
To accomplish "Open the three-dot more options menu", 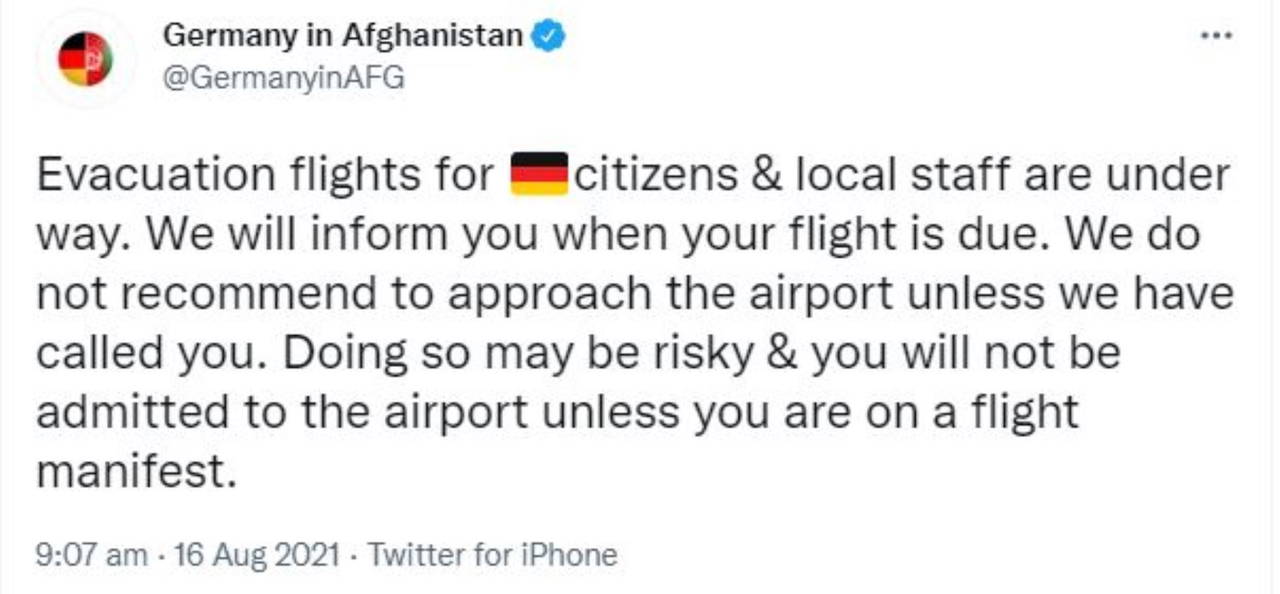I will click(1216, 35).
